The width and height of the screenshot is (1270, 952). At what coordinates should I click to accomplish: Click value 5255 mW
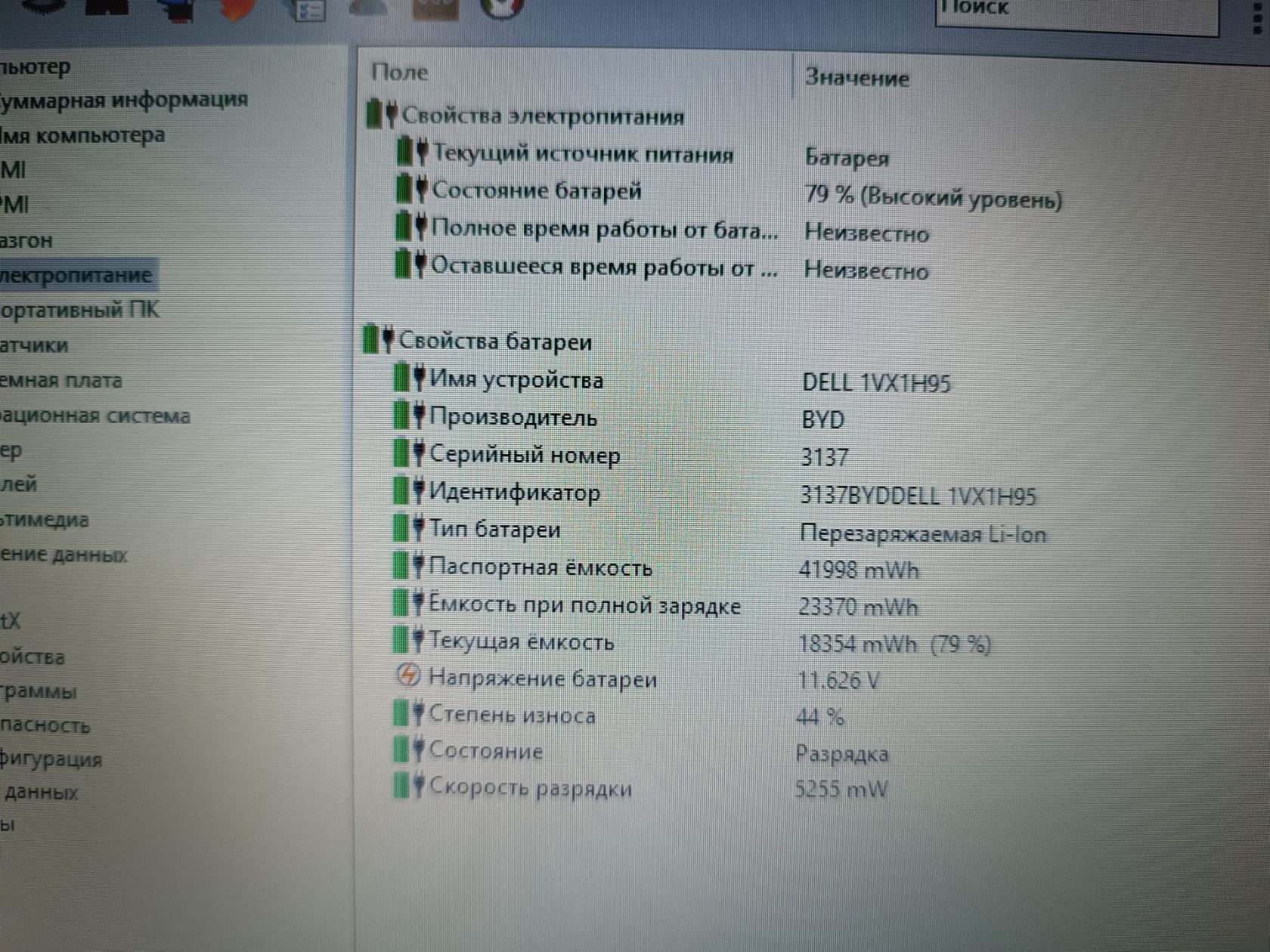(841, 790)
